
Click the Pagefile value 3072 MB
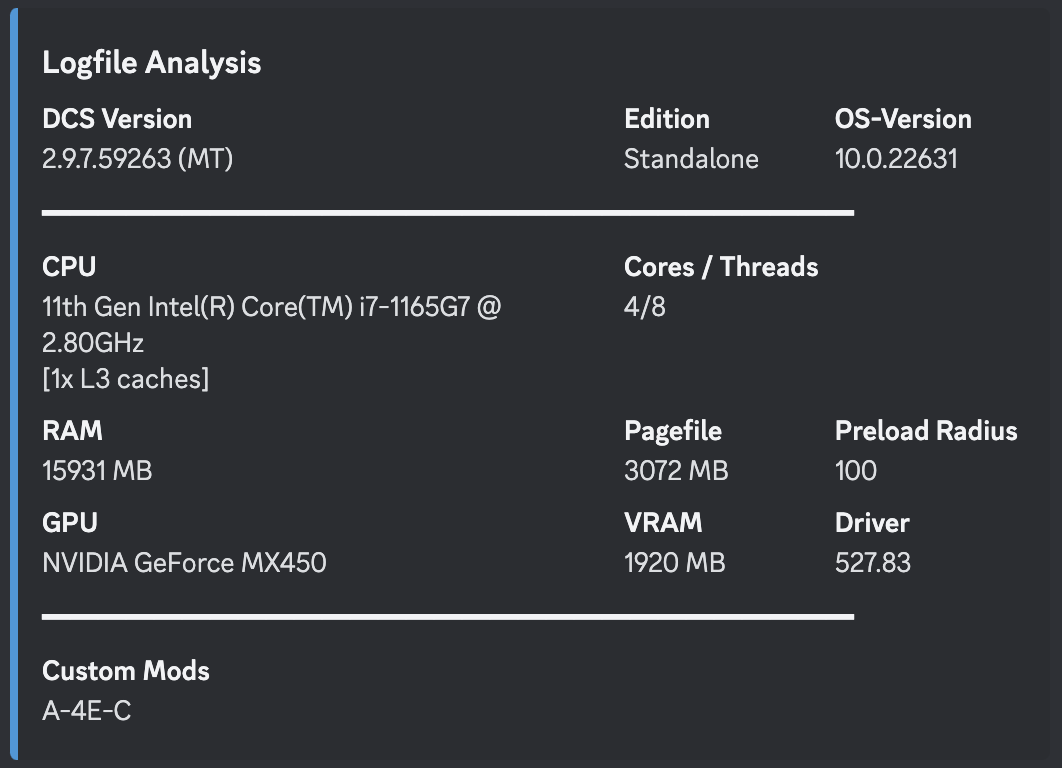click(677, 471)
